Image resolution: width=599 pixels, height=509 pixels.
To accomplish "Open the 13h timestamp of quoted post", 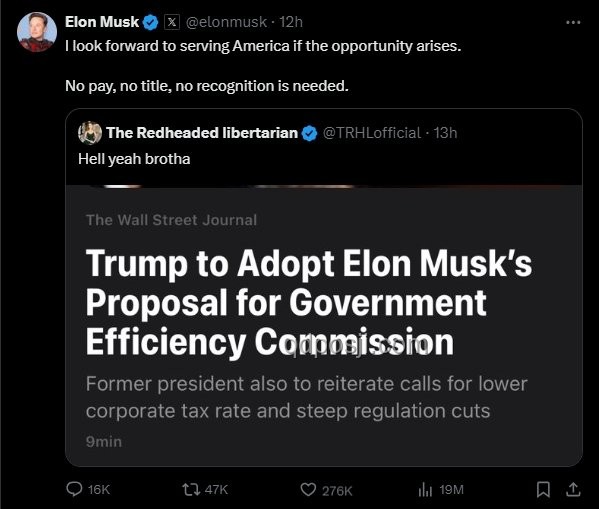I will [445, 133].
